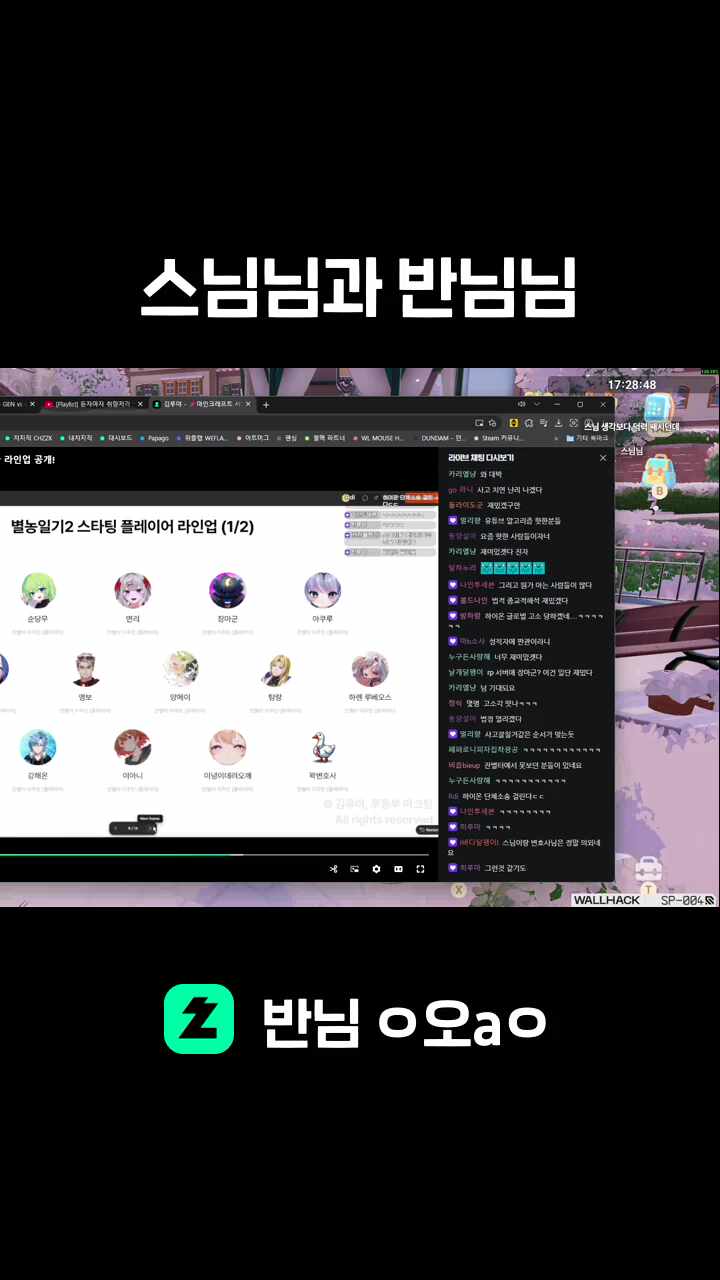
Task: Switch to the [Playlist] YouTube browser tab
Action: coord(96,405)
